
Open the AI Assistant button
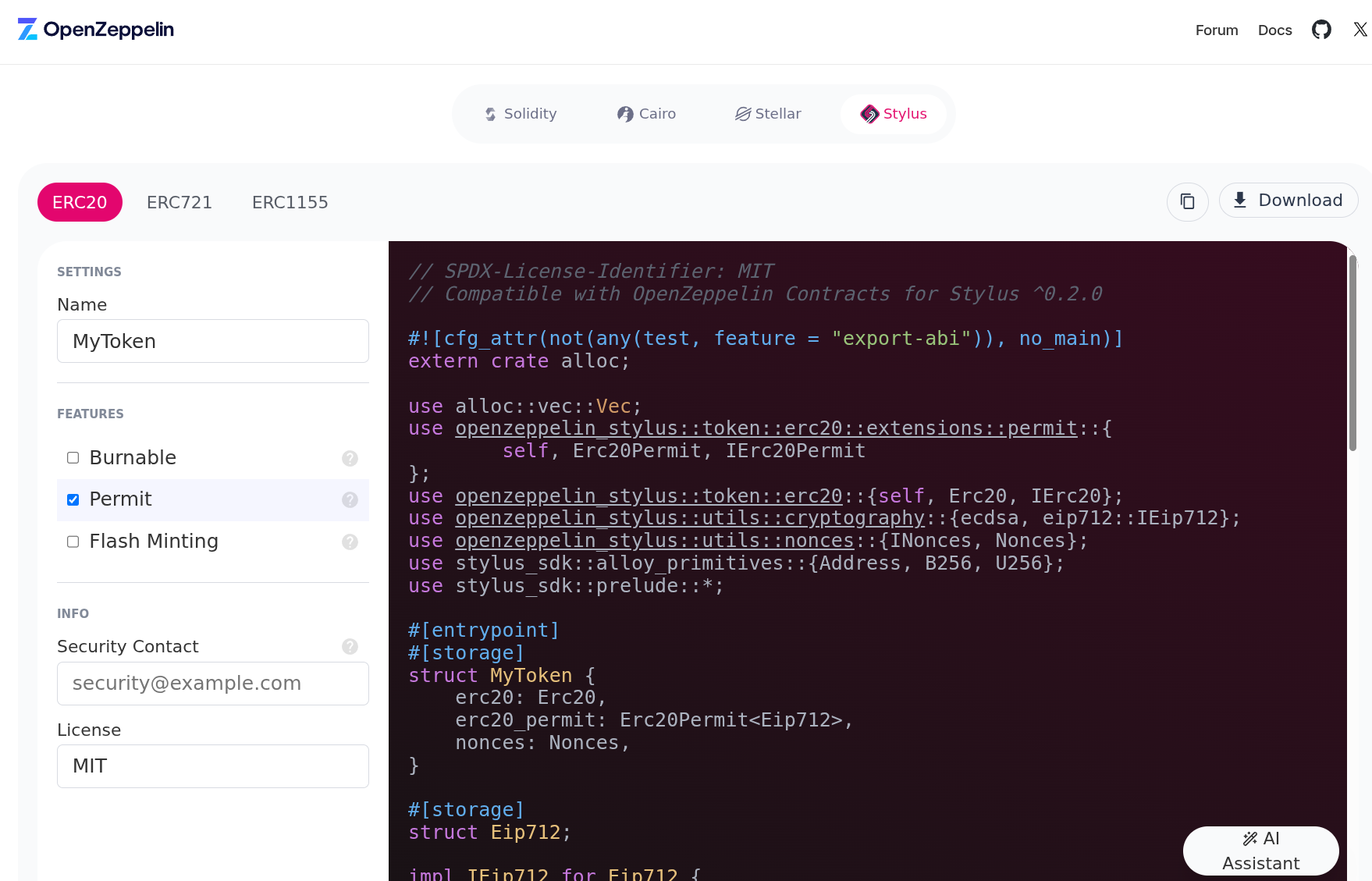pos(1261,851)
